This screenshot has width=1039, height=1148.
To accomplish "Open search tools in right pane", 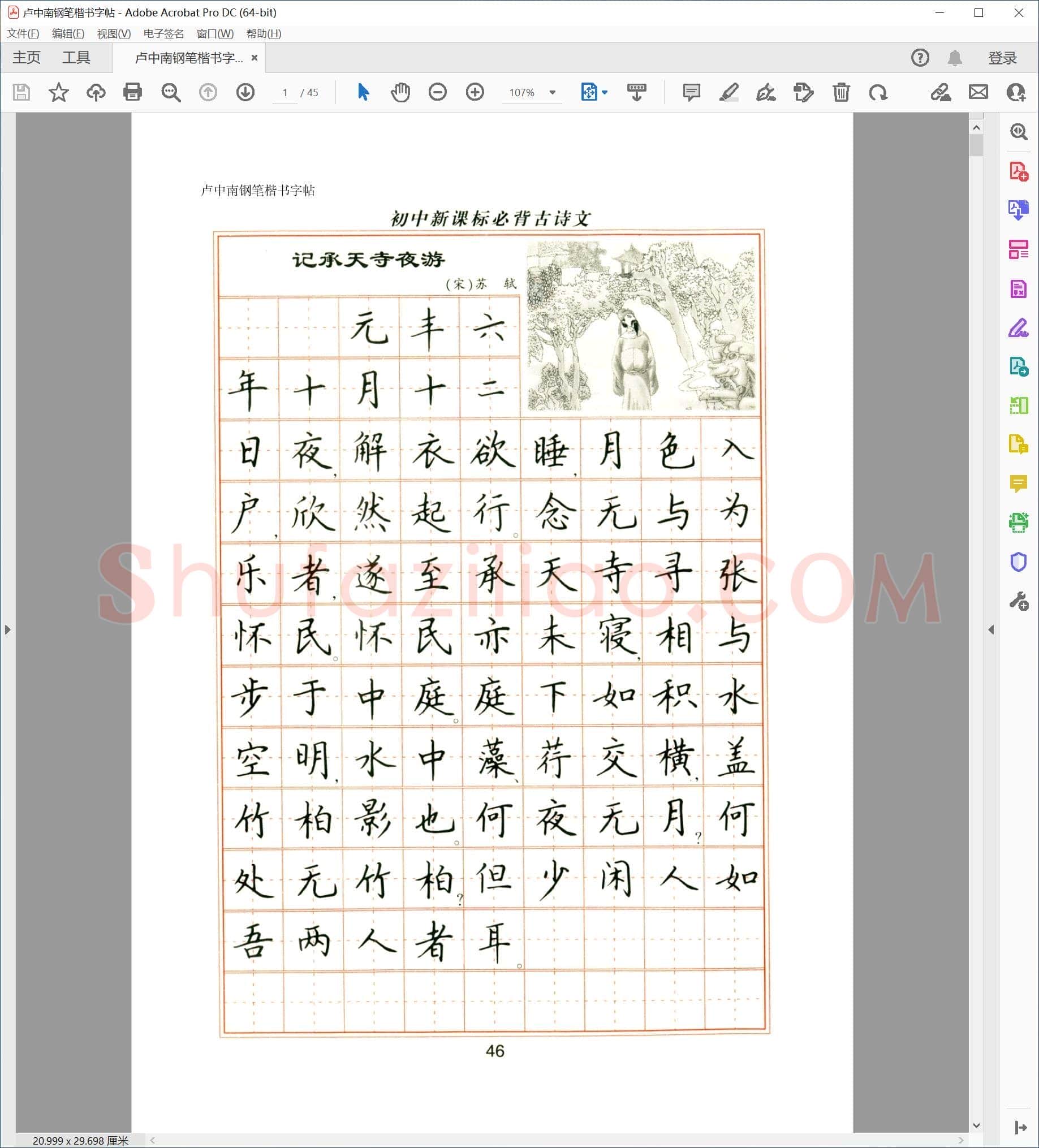I will 1019,132.
